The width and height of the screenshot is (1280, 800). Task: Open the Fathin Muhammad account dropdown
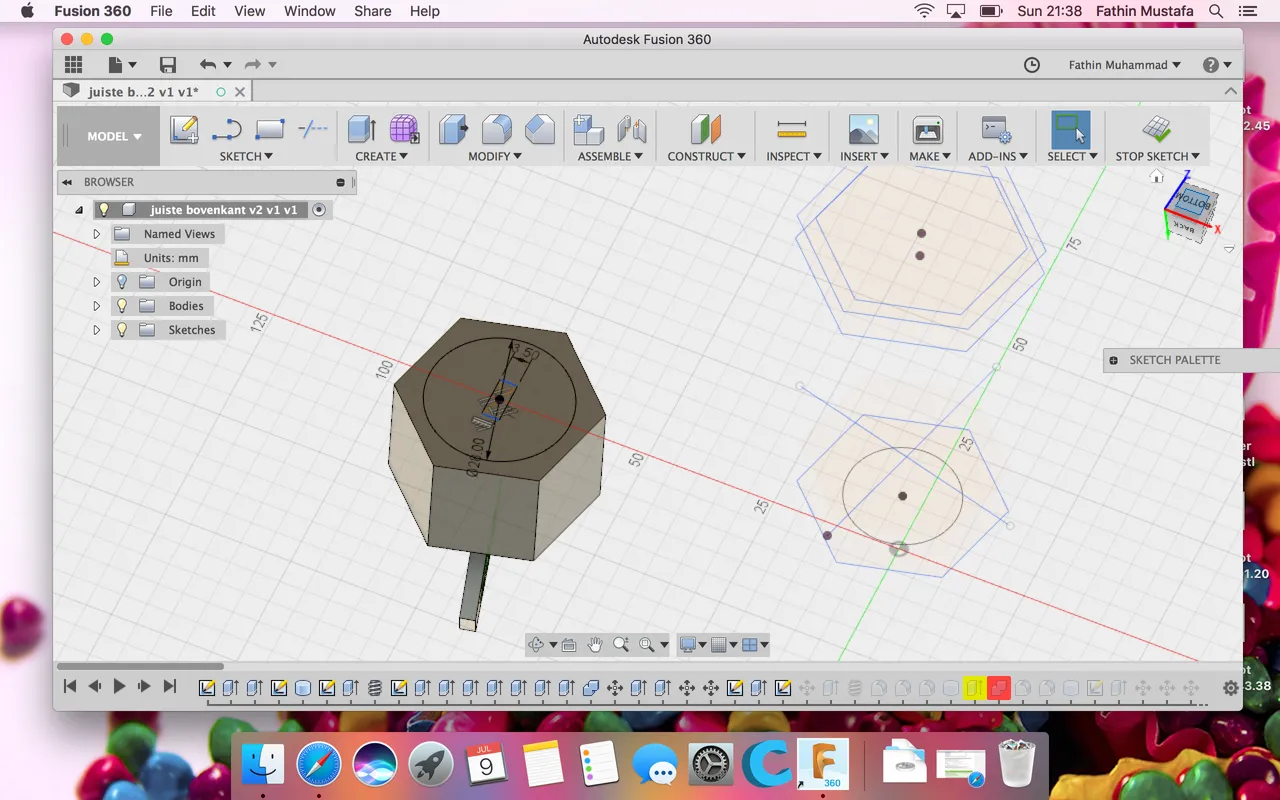(x=1124, y=65)
